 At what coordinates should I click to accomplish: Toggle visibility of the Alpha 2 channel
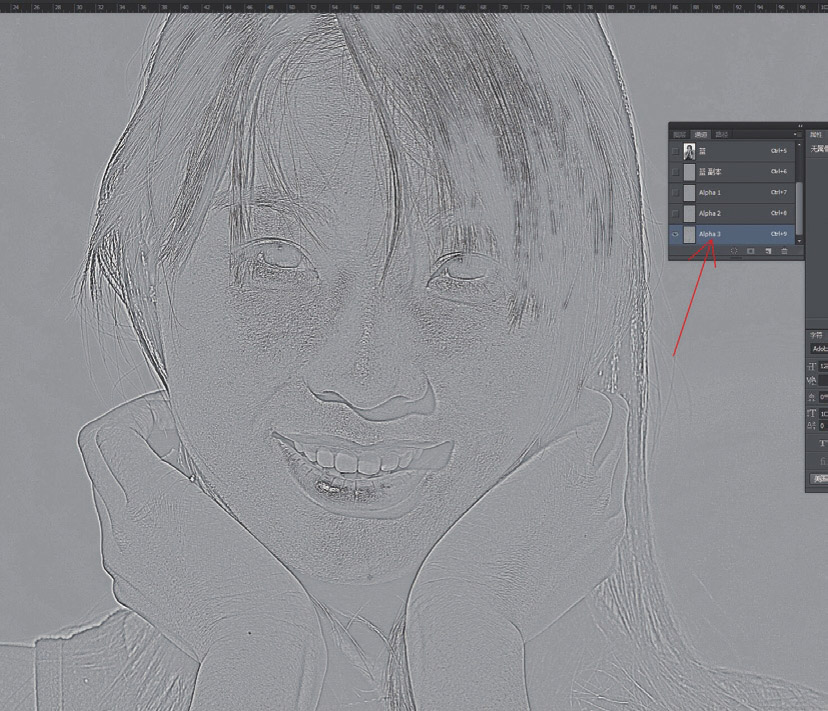(676, 213)
